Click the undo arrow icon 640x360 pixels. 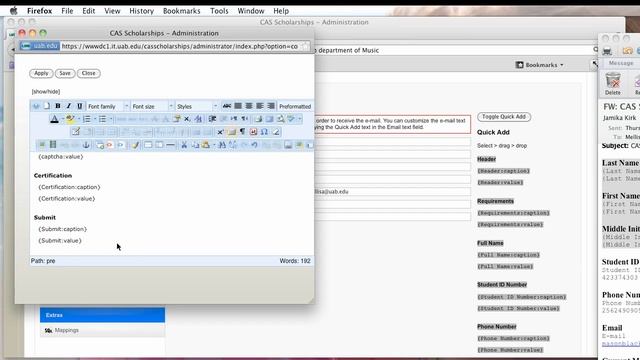tap(254, 145)
